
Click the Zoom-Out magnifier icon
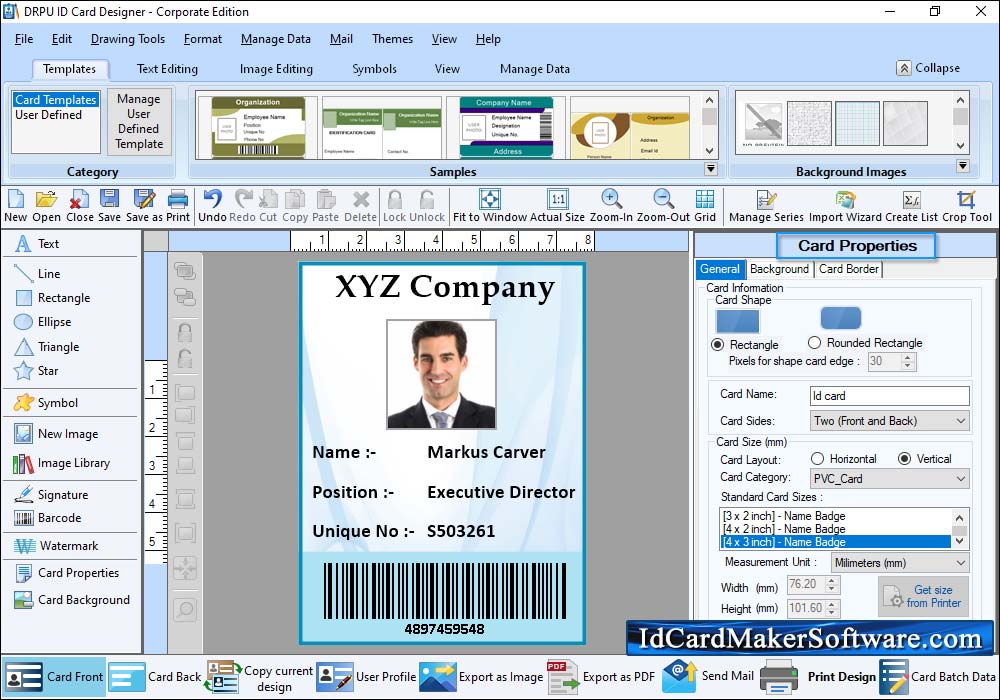[x=663, y=199]
